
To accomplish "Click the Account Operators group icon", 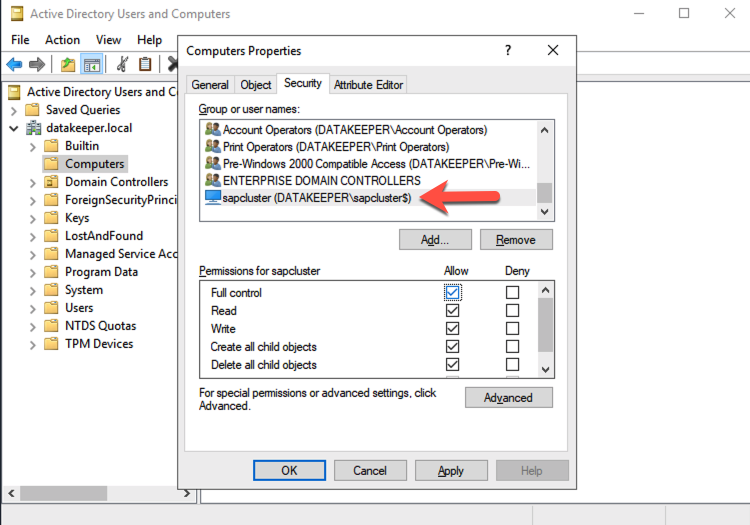I will point(212,129).
